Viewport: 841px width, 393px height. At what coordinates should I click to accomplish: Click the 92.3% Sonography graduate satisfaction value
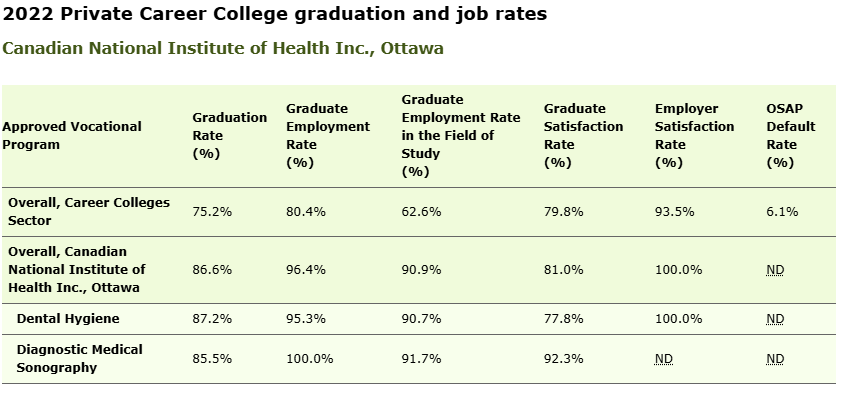(x=563, y=359)
